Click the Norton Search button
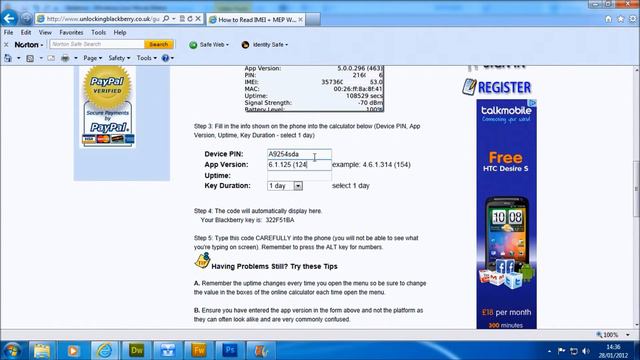The height and width of the screenshot is (360, 640). (159, 44)
